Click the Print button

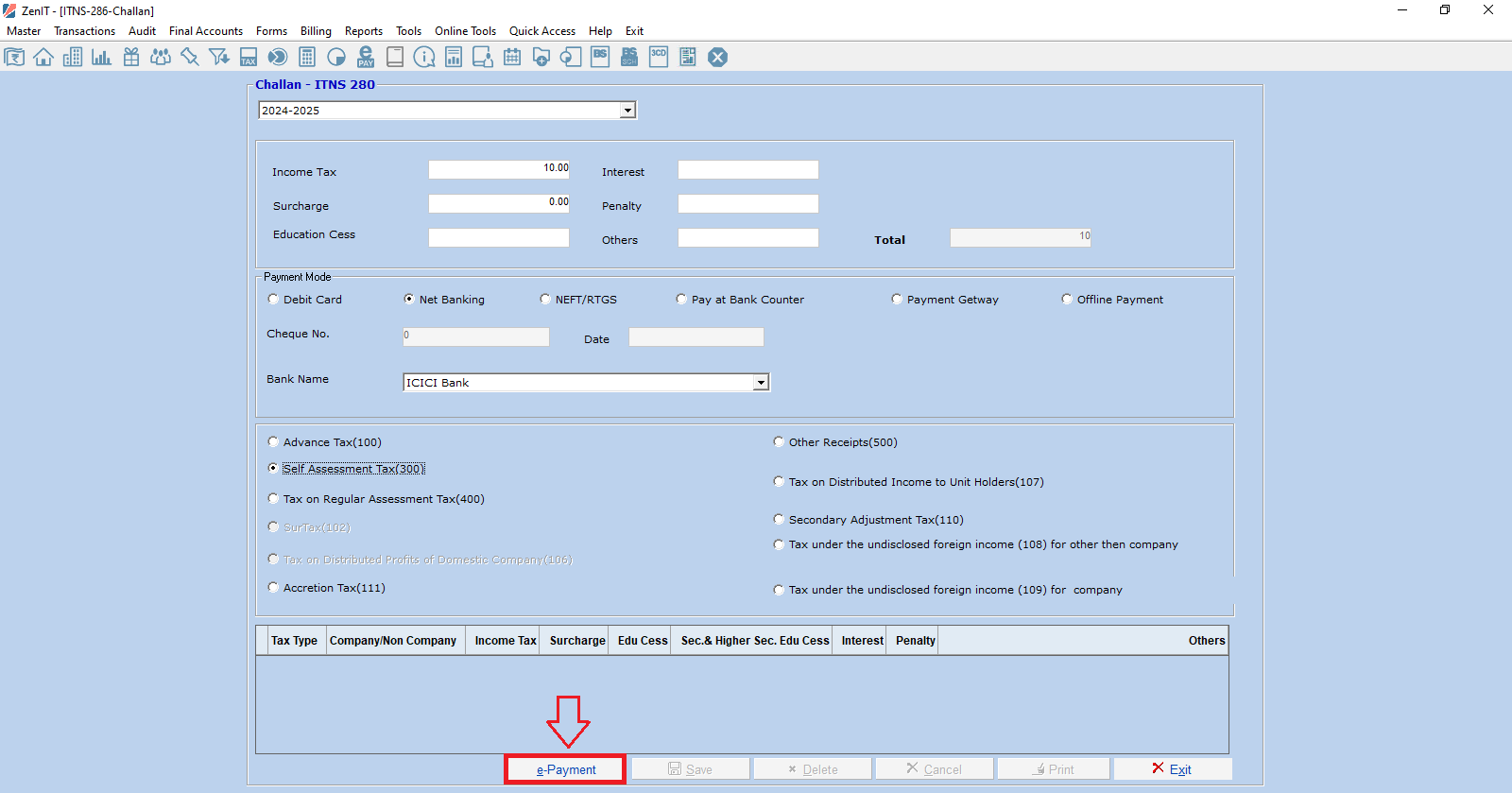(1054, 769)
